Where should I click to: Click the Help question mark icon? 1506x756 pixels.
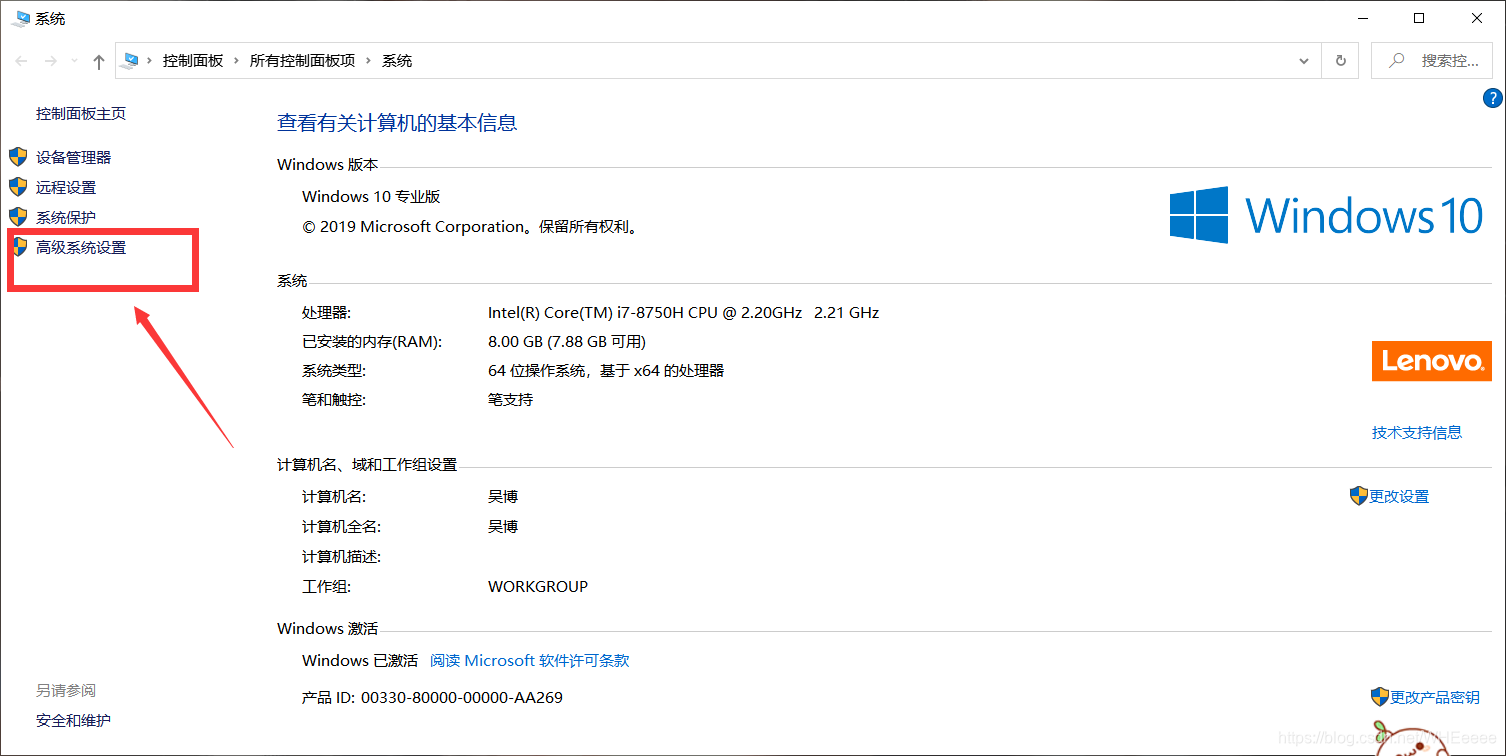[x=1492, y=98]
